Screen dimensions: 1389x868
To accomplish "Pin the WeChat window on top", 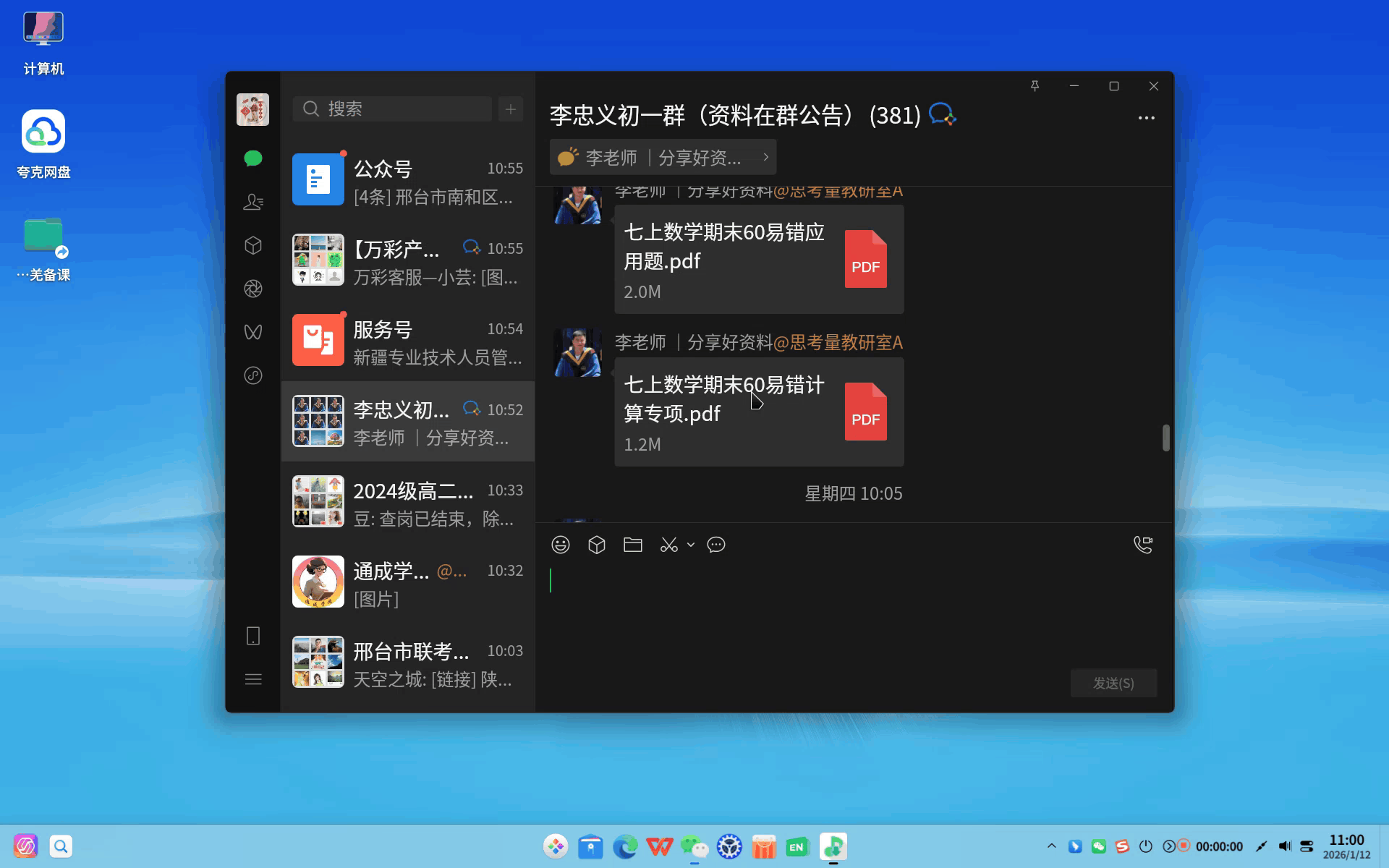I will click(1036, 85).
